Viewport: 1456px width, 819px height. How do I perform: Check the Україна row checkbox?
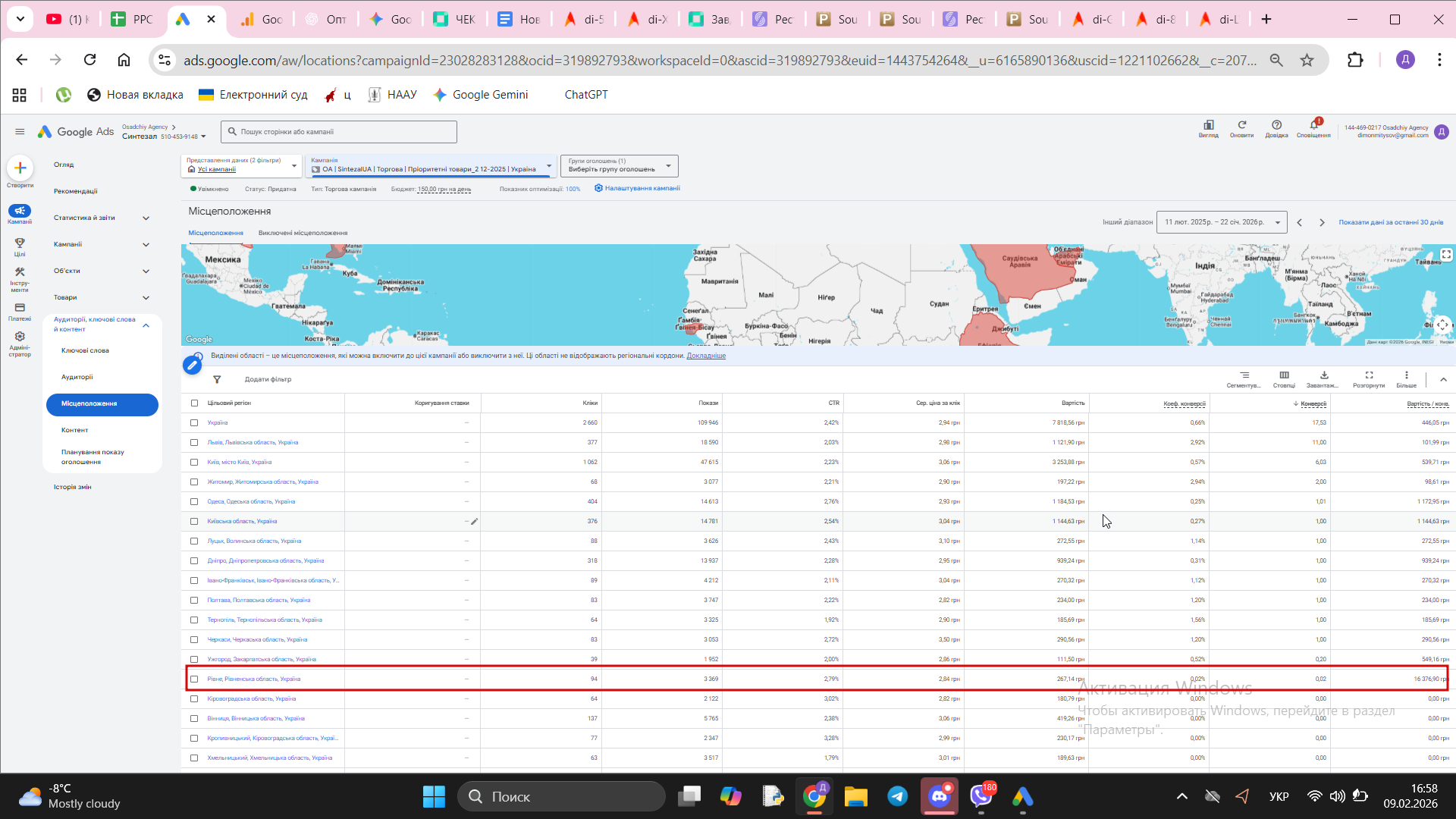pos(194,423)
